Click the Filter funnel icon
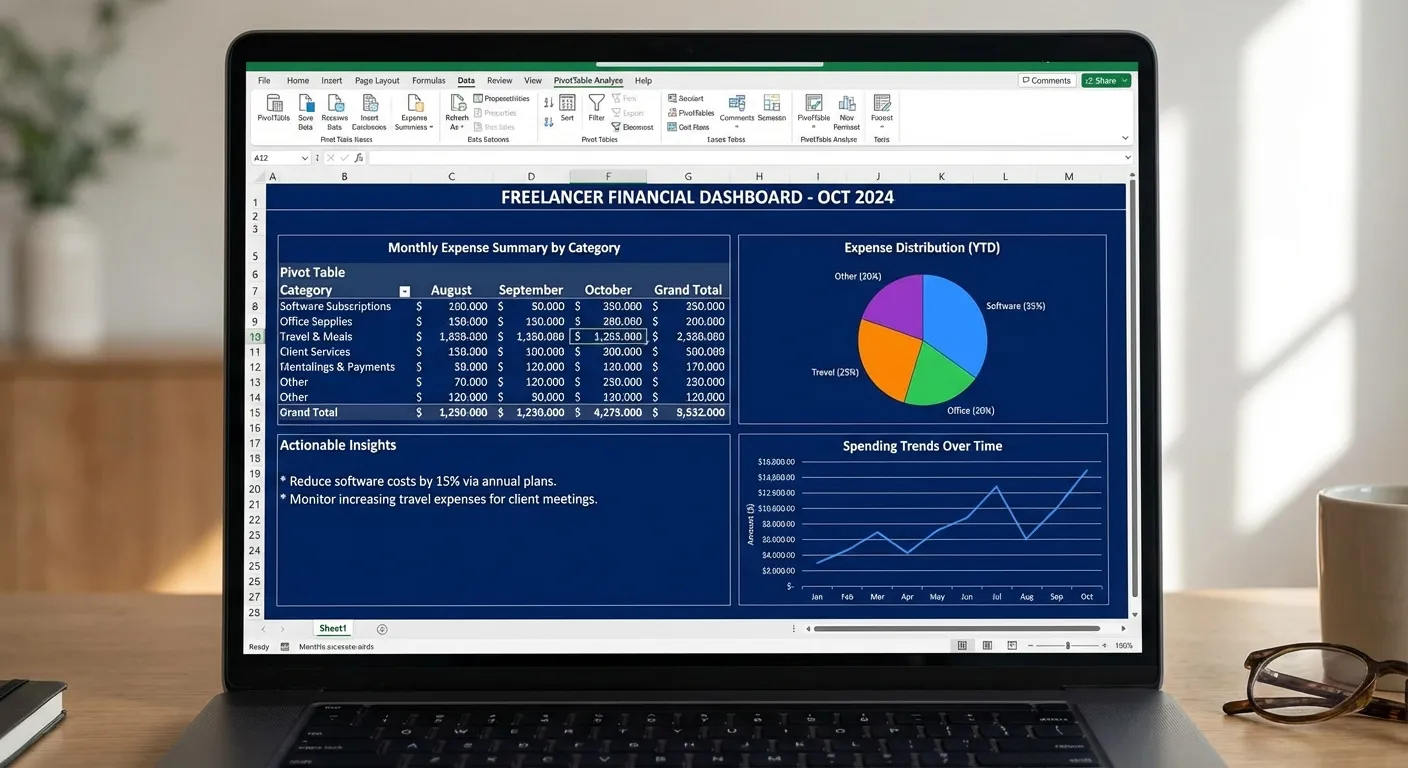This screenshot has height=768, width=1408. click(x=596, y=102)
